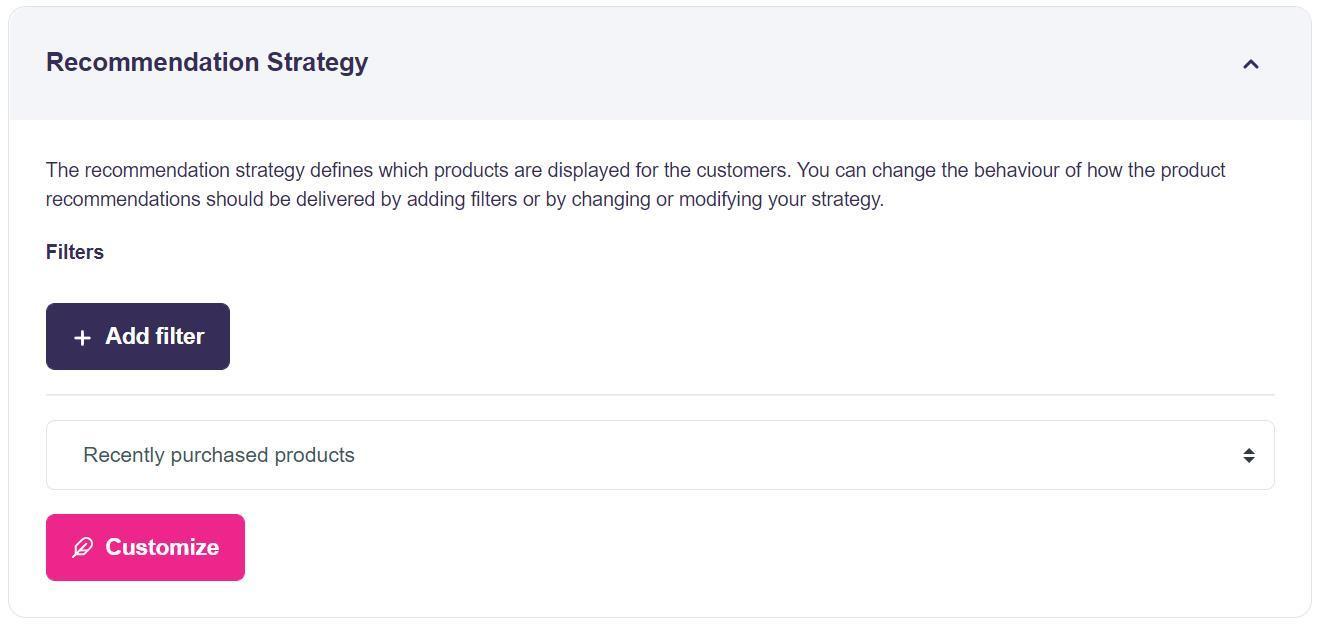Click the plus icon on Add filter
The image size is (1318, 625).
[x=82, y=338]
